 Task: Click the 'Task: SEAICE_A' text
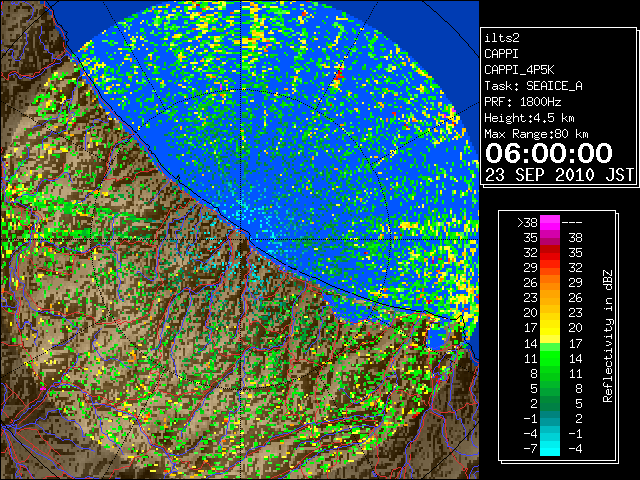click(x=533, y=86)
